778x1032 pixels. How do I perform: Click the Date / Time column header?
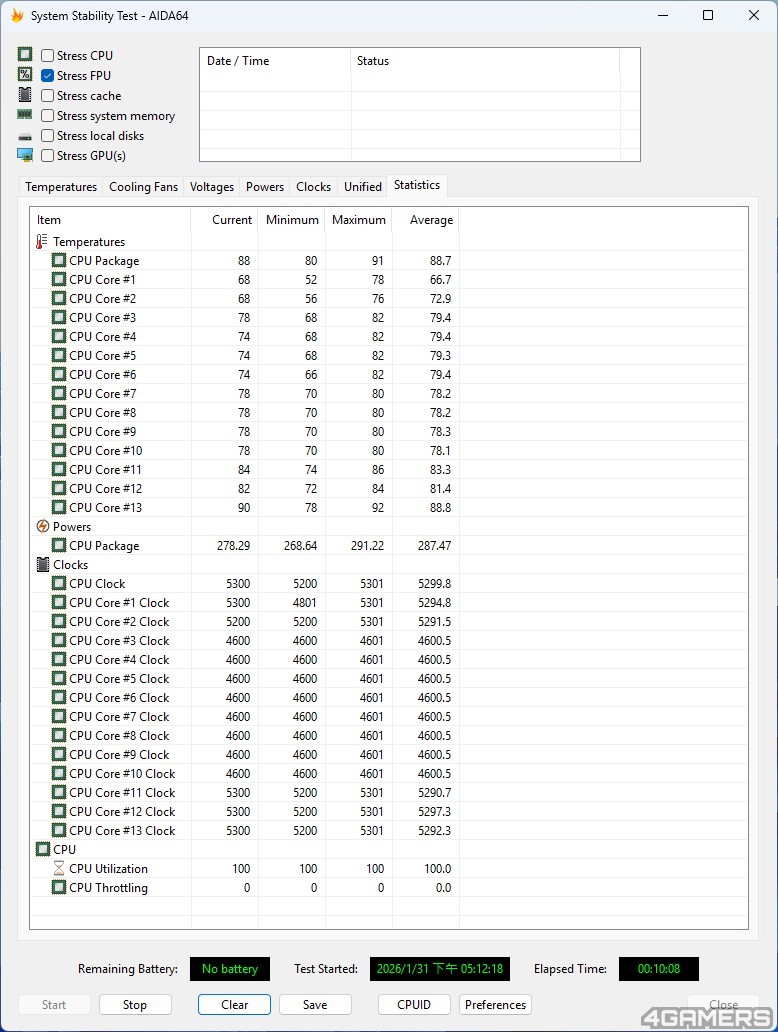tap(238, 61)
